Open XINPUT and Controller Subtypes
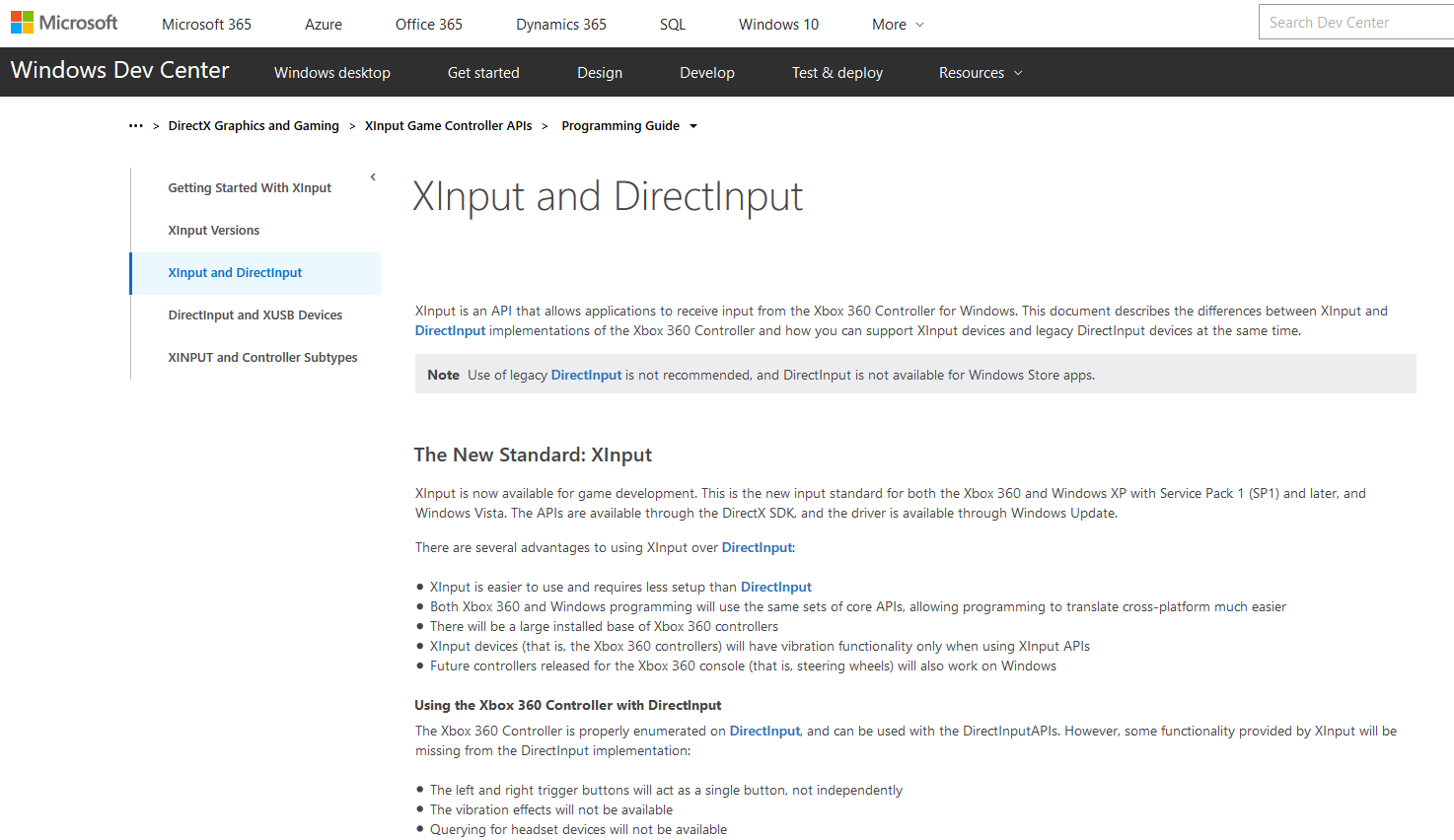Image resolution: width=1454 pixels, height=840 pixels. pos(262,358)
